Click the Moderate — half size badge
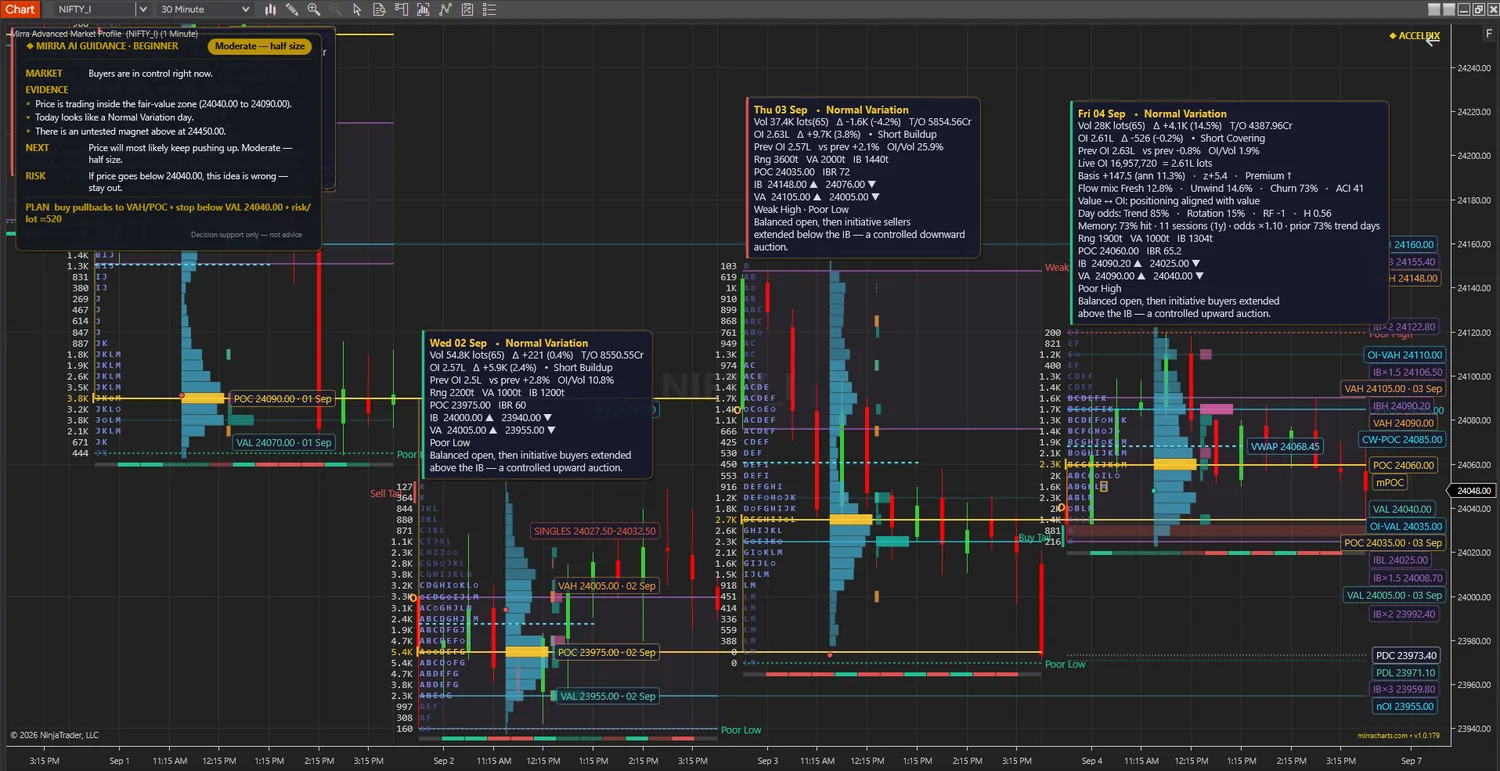This screenshot has height=771, width=1500. point(260,46)
